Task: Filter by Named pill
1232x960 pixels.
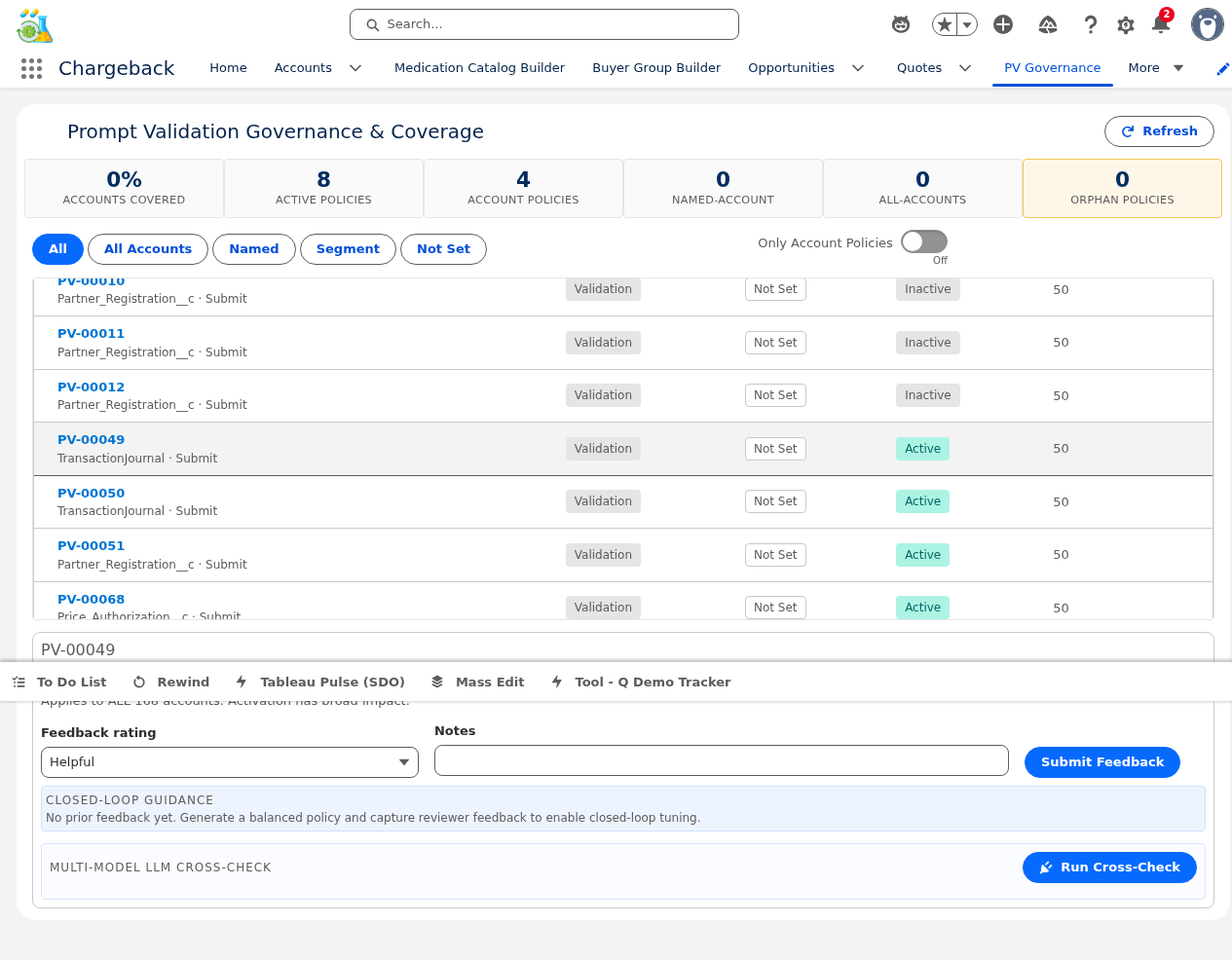Action: (x=254, y=249)
